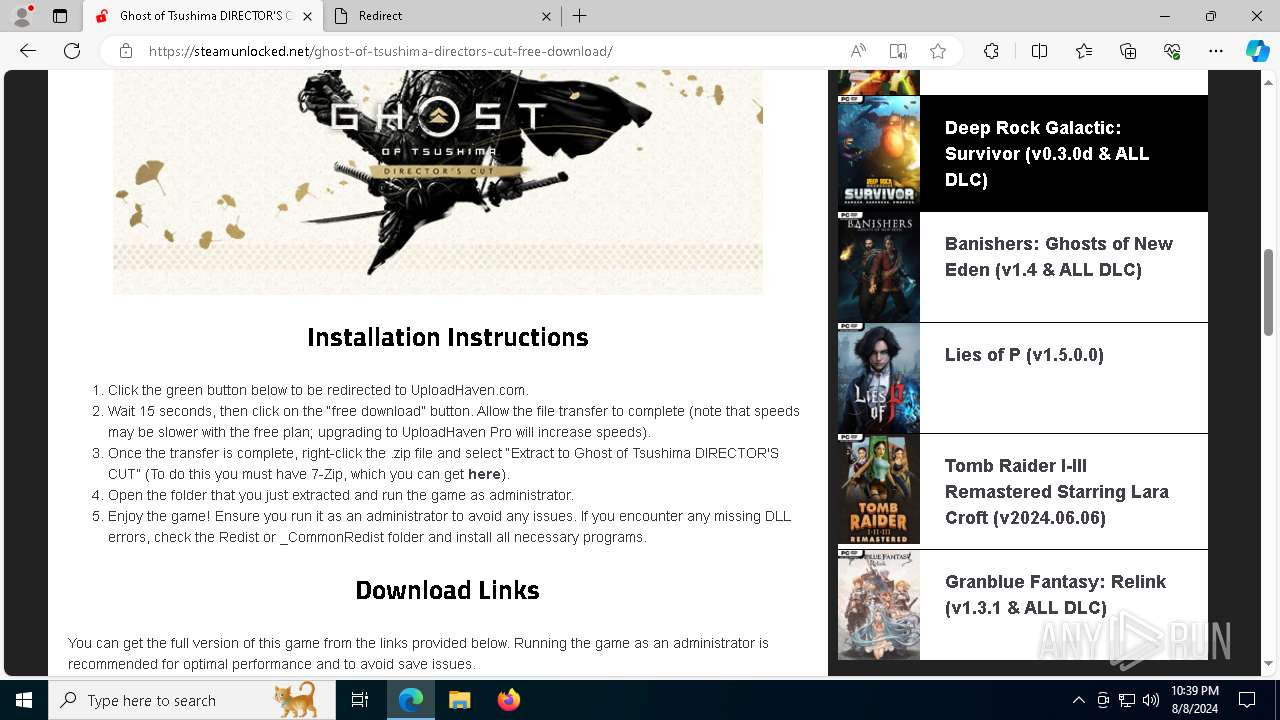Open a new browser tab
The image size is (1280, 720).
579,16
